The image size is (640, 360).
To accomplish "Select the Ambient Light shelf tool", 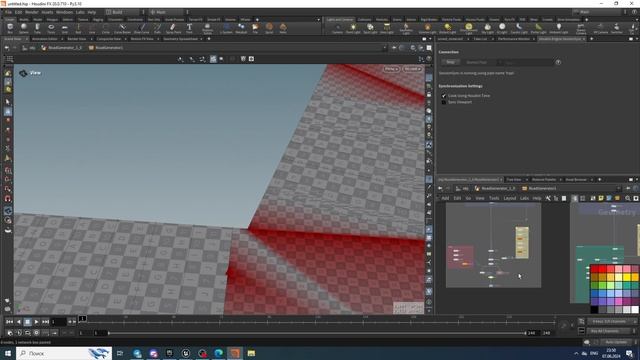I will tap(558, 28).
